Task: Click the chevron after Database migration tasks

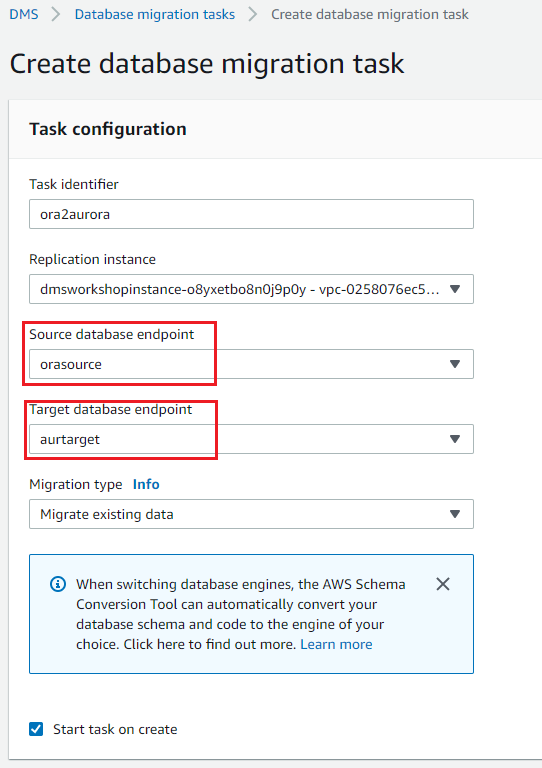Action: coord(253,14)
